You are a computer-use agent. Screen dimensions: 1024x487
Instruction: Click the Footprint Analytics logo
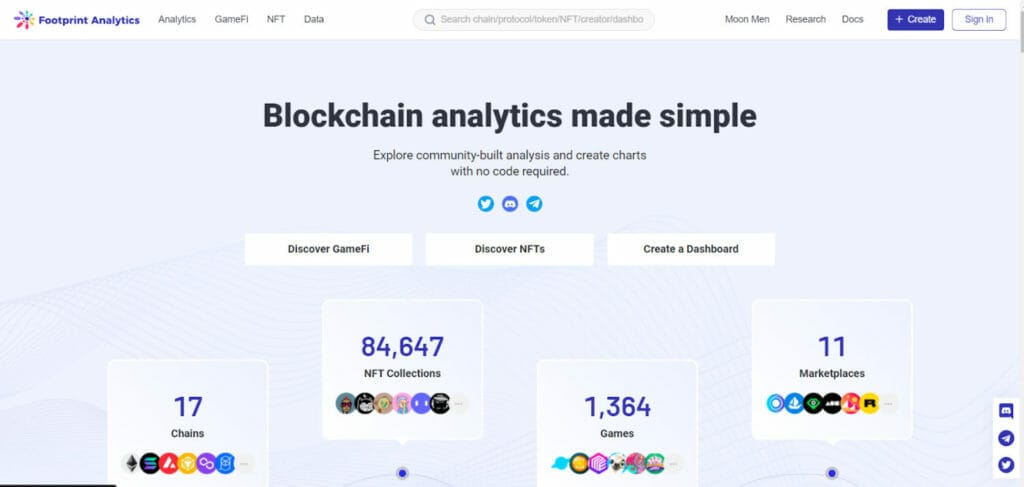click(x=76, y=20)
